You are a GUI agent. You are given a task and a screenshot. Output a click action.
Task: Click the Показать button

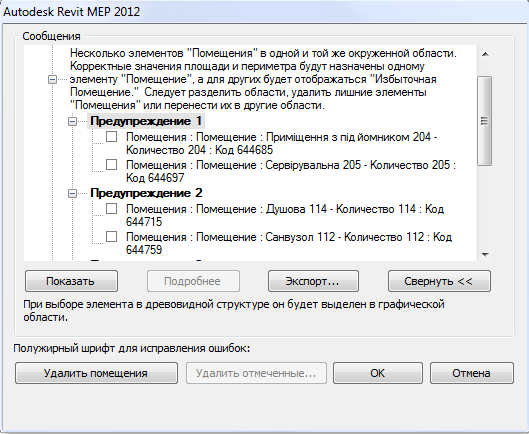72,281
